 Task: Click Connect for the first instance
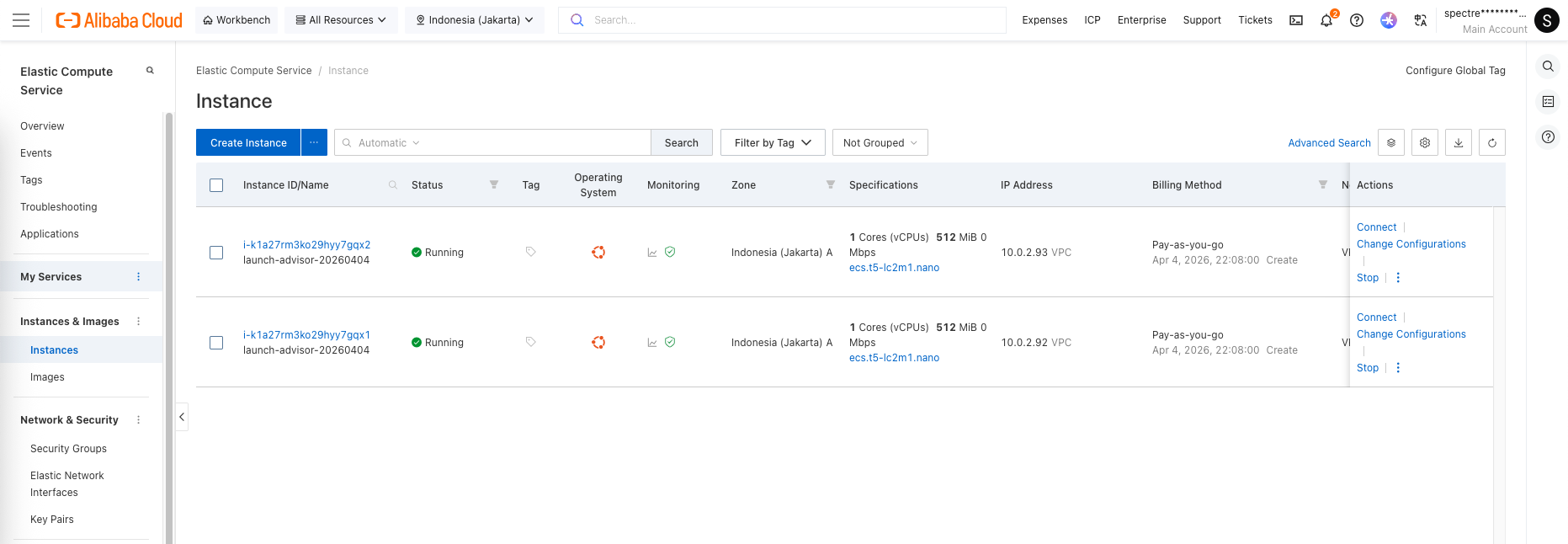[x=1376, y=227]
